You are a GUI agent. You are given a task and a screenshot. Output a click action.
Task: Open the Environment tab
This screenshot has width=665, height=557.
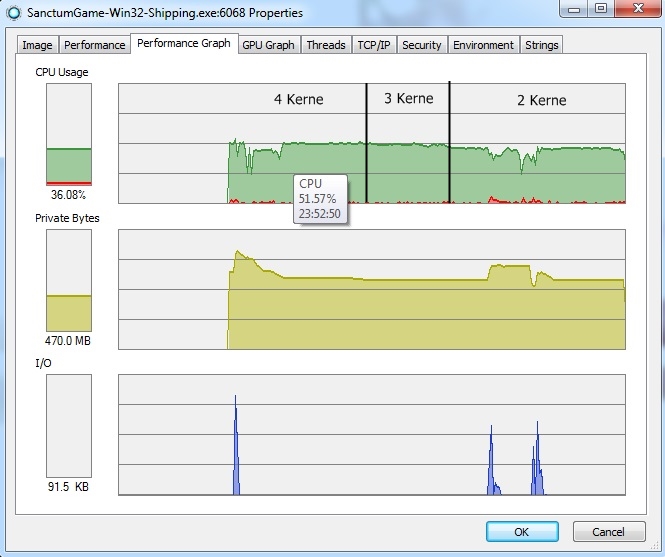(483, 45)
